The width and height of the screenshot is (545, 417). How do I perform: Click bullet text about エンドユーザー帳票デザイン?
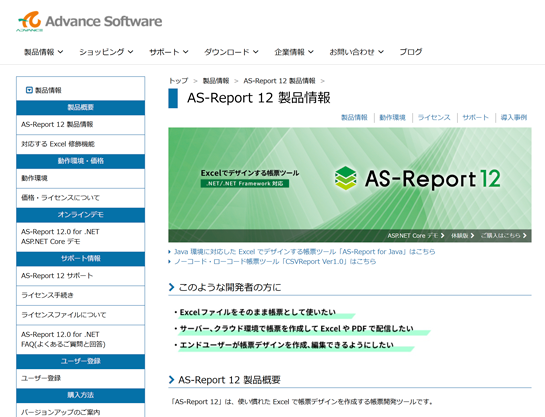coord(286,345)
